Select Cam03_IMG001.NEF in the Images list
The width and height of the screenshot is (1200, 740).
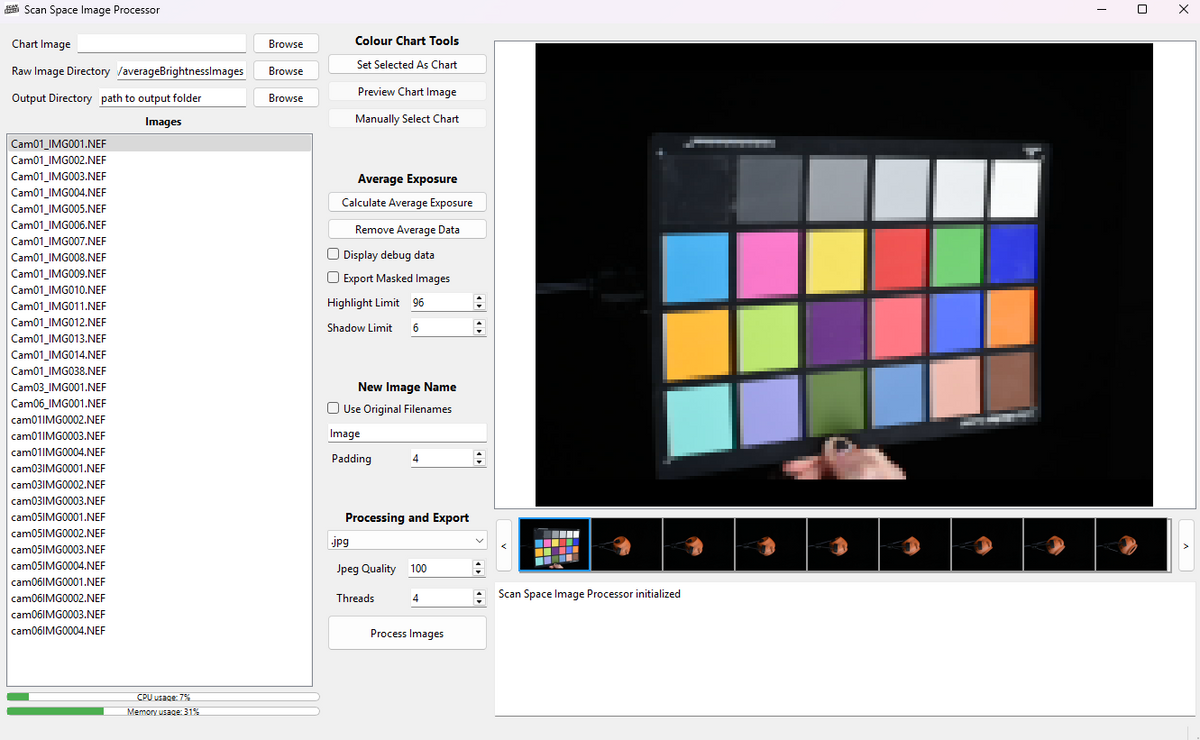[160, 387]
